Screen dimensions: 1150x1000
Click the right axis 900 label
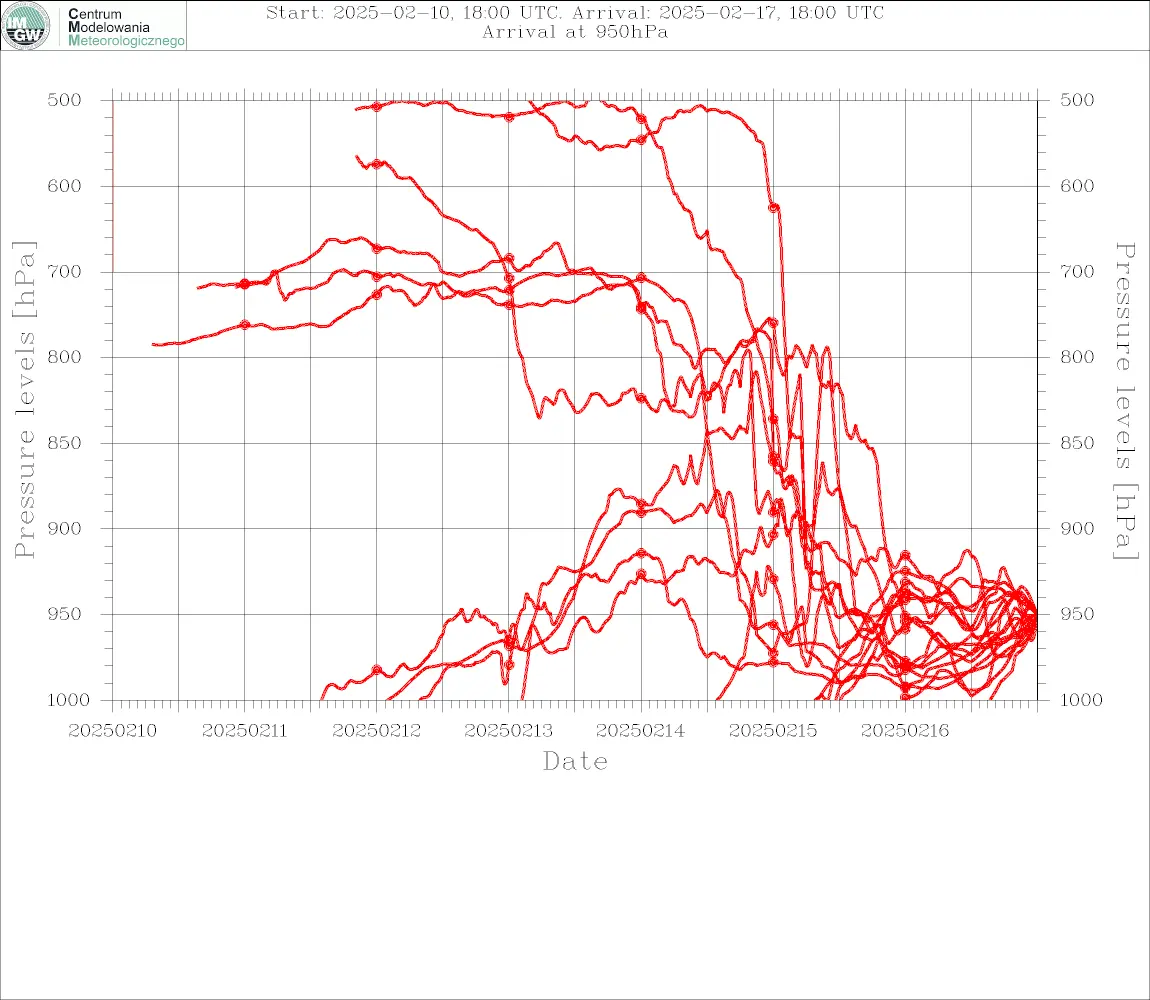tap(1077, 528)
